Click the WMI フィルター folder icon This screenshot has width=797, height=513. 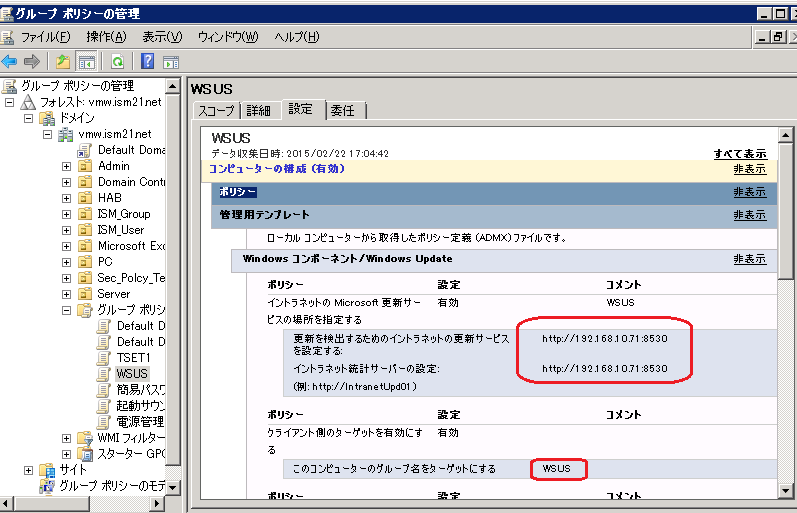point(86,438)
